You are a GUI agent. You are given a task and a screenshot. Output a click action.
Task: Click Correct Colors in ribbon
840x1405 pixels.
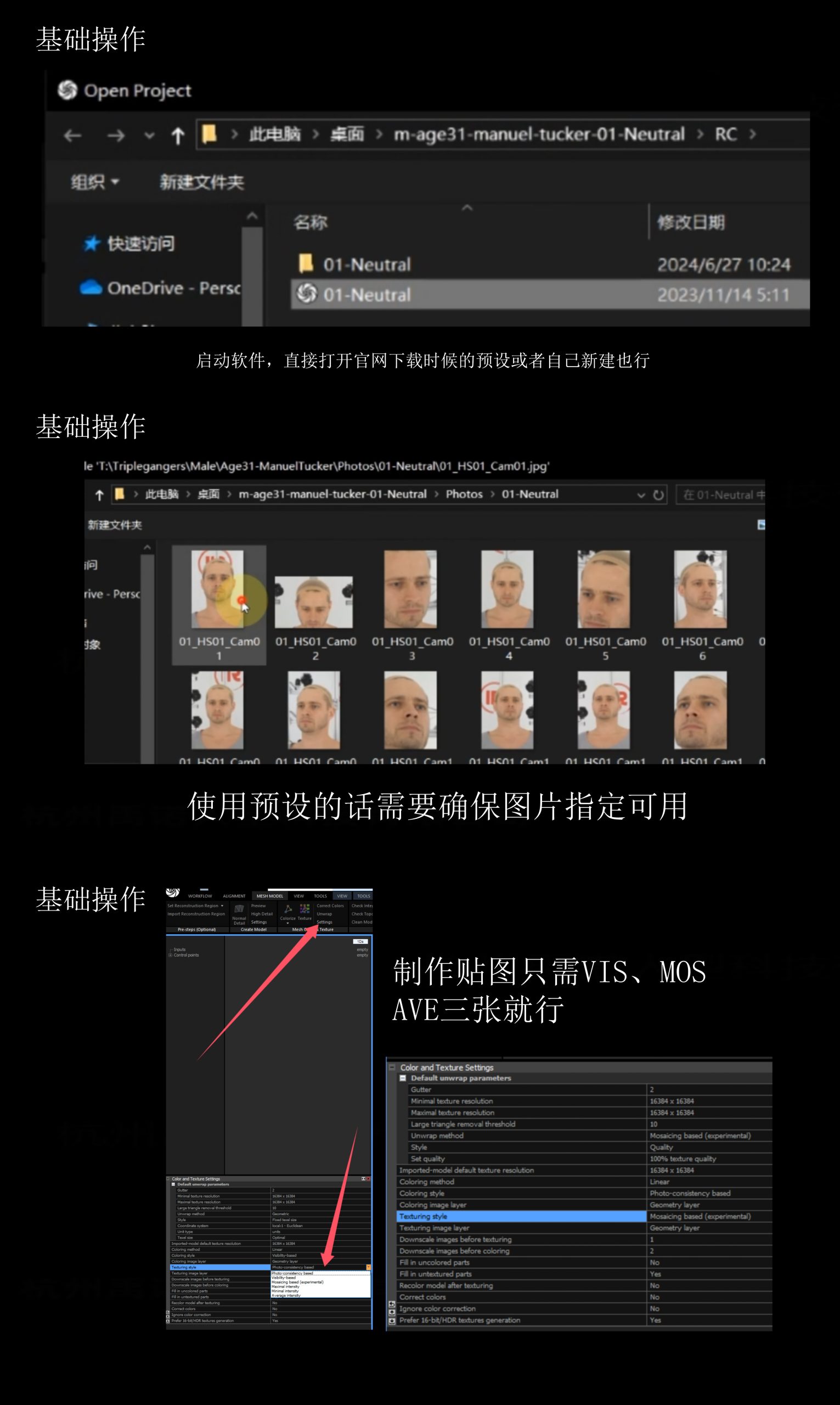pyautogui.click(x=330, y=906)
